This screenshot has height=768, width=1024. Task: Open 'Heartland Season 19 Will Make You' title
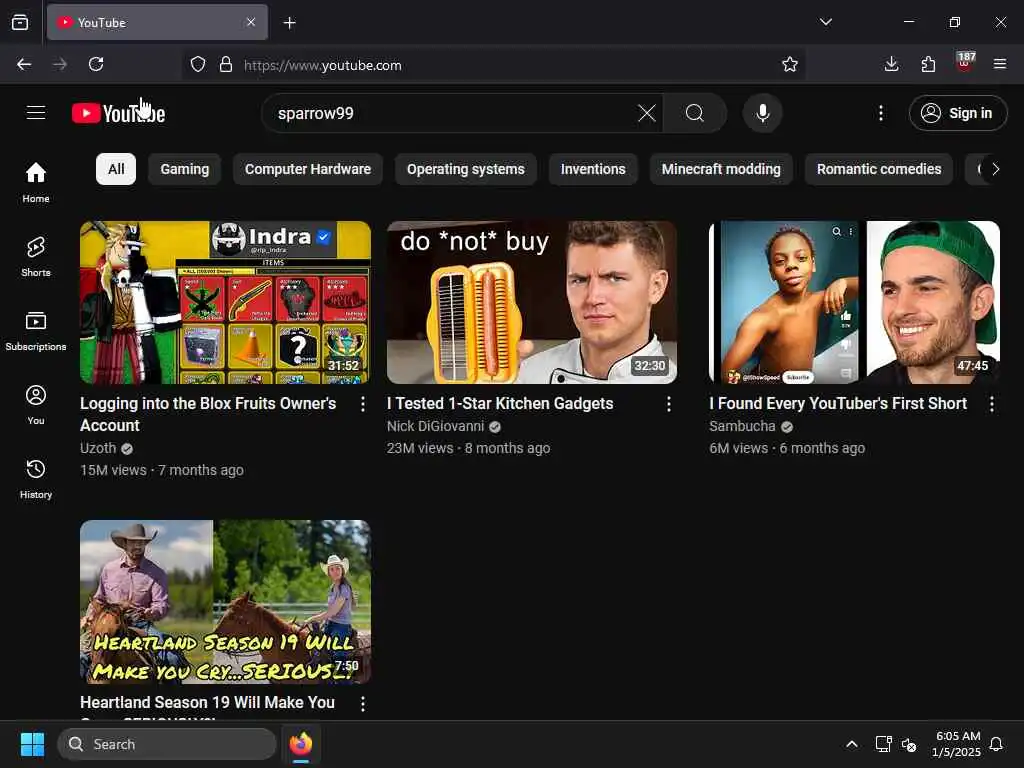tap(208, 703)
